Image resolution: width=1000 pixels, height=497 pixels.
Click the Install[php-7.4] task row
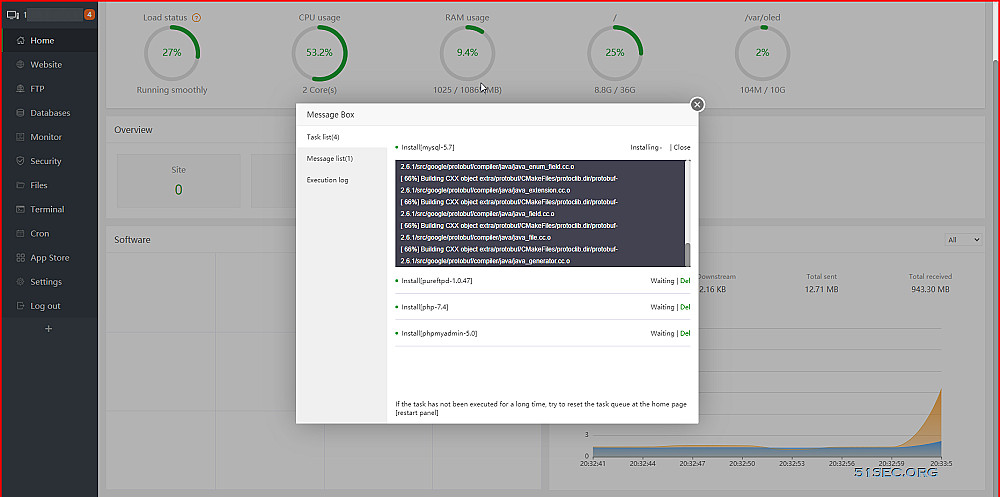click(543, 307)
